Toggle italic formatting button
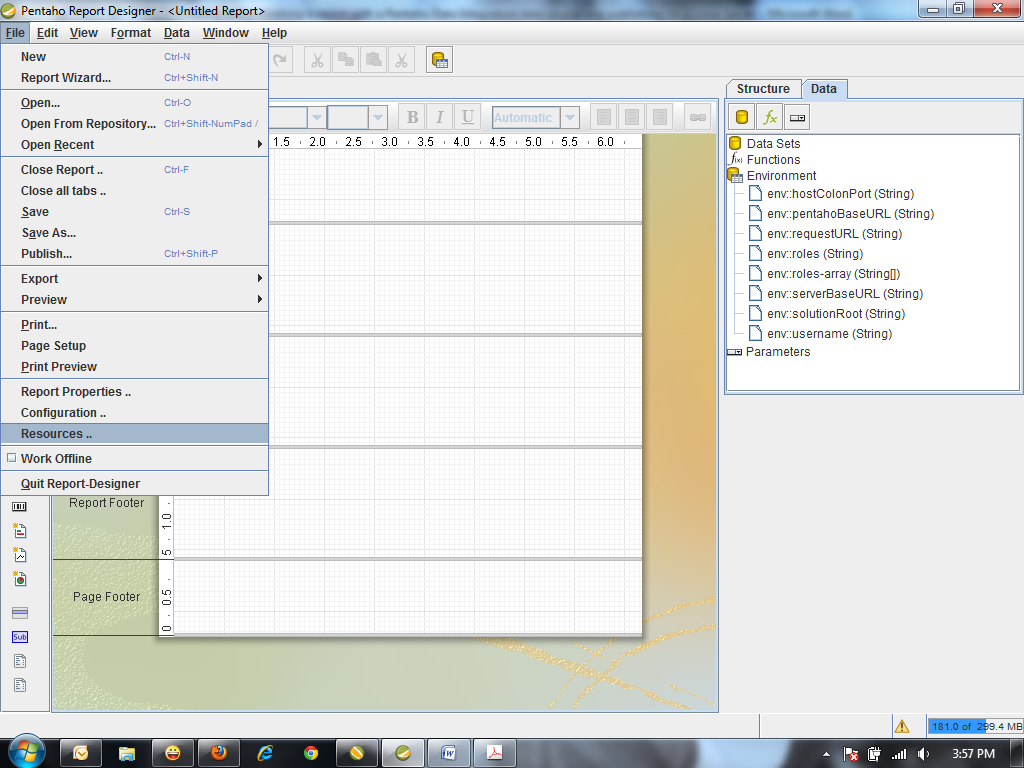 pyautogui.click(x=440, y=118)
